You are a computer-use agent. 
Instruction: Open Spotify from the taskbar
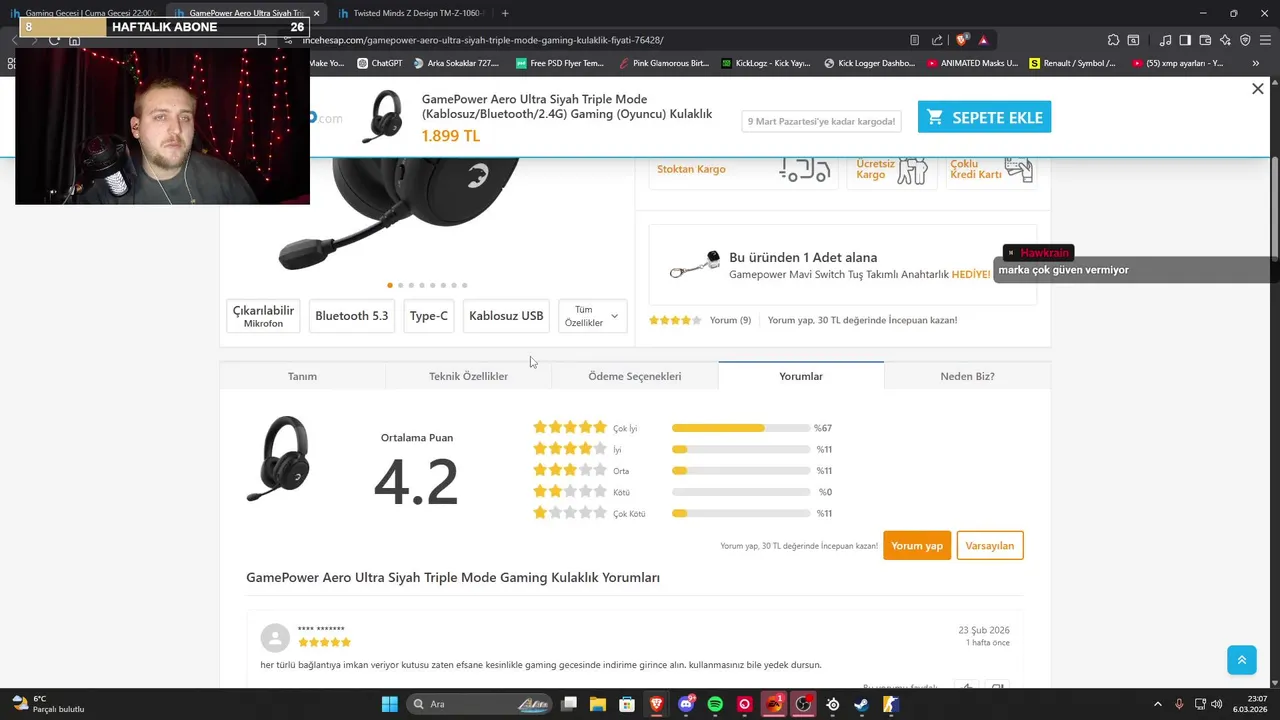coord(715,704)
